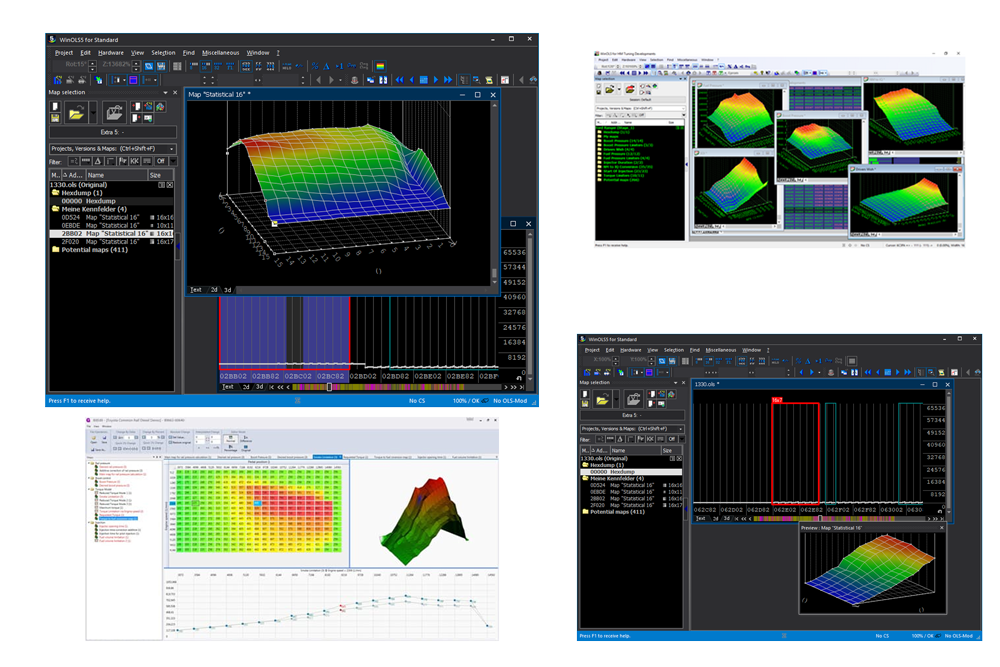This screenshot has width=1000, height=667.
Task: Click the Name column header in 3d-map window
Action: coord(117,175)
